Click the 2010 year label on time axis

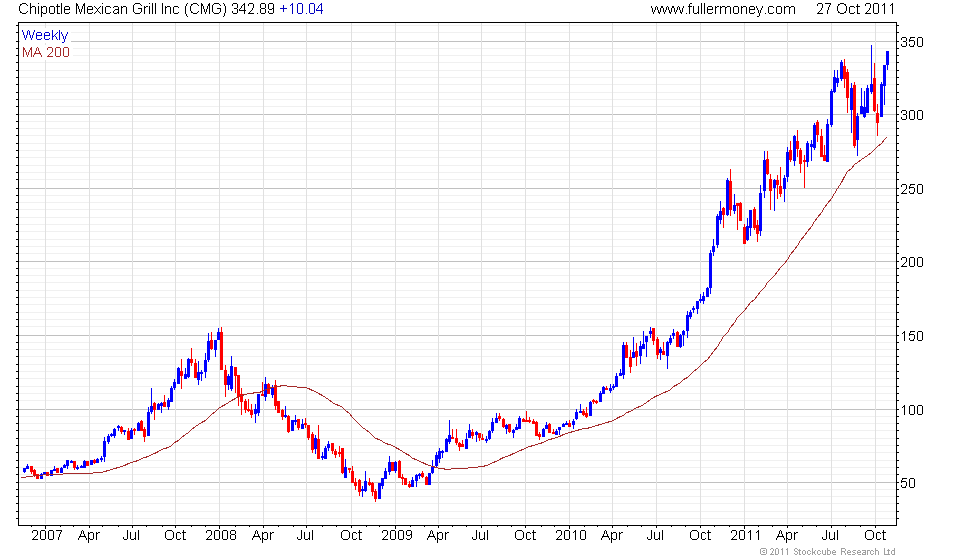click(x=571, y=536)
